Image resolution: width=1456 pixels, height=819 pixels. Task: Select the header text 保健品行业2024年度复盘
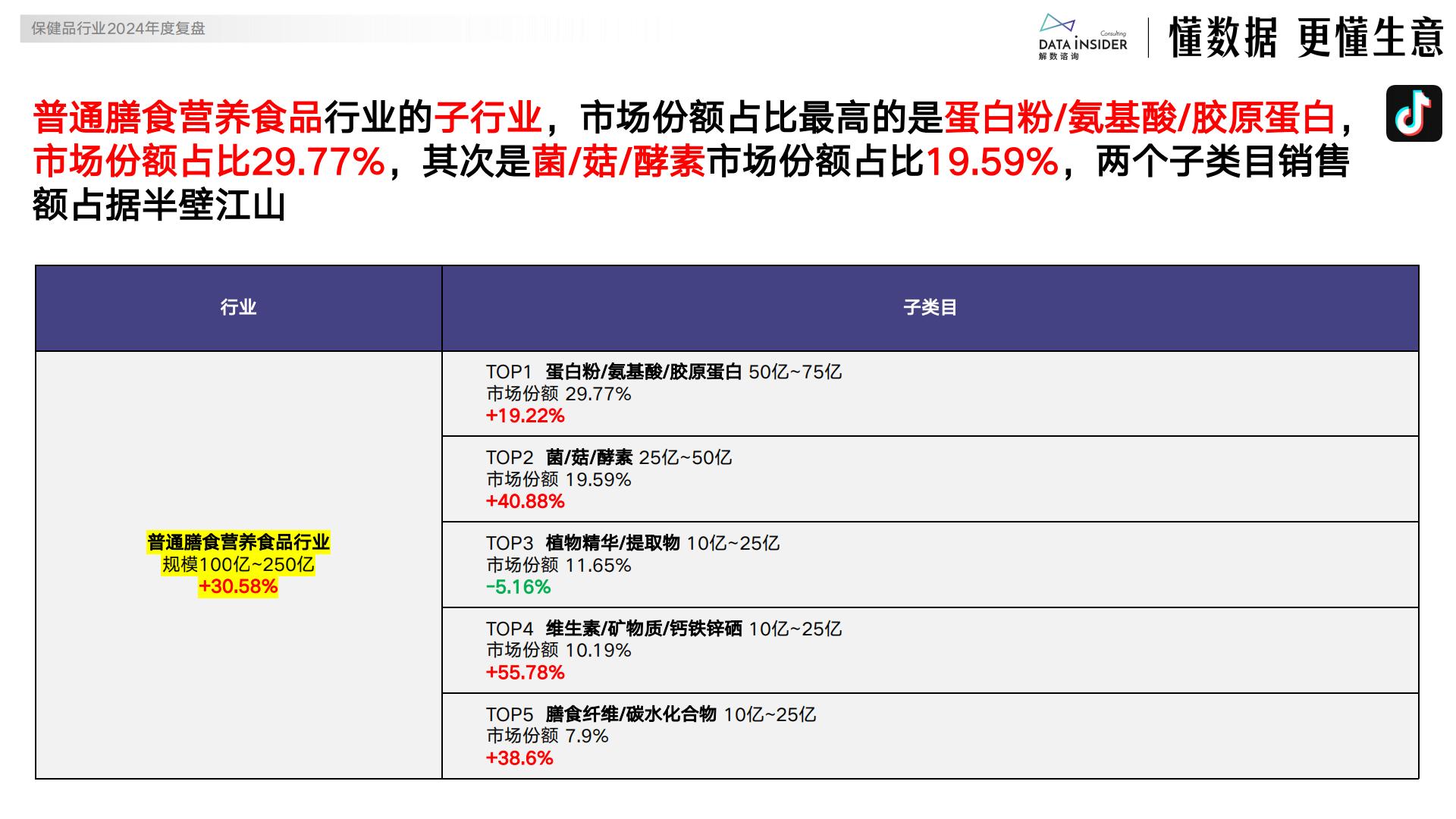click(118, 29)
